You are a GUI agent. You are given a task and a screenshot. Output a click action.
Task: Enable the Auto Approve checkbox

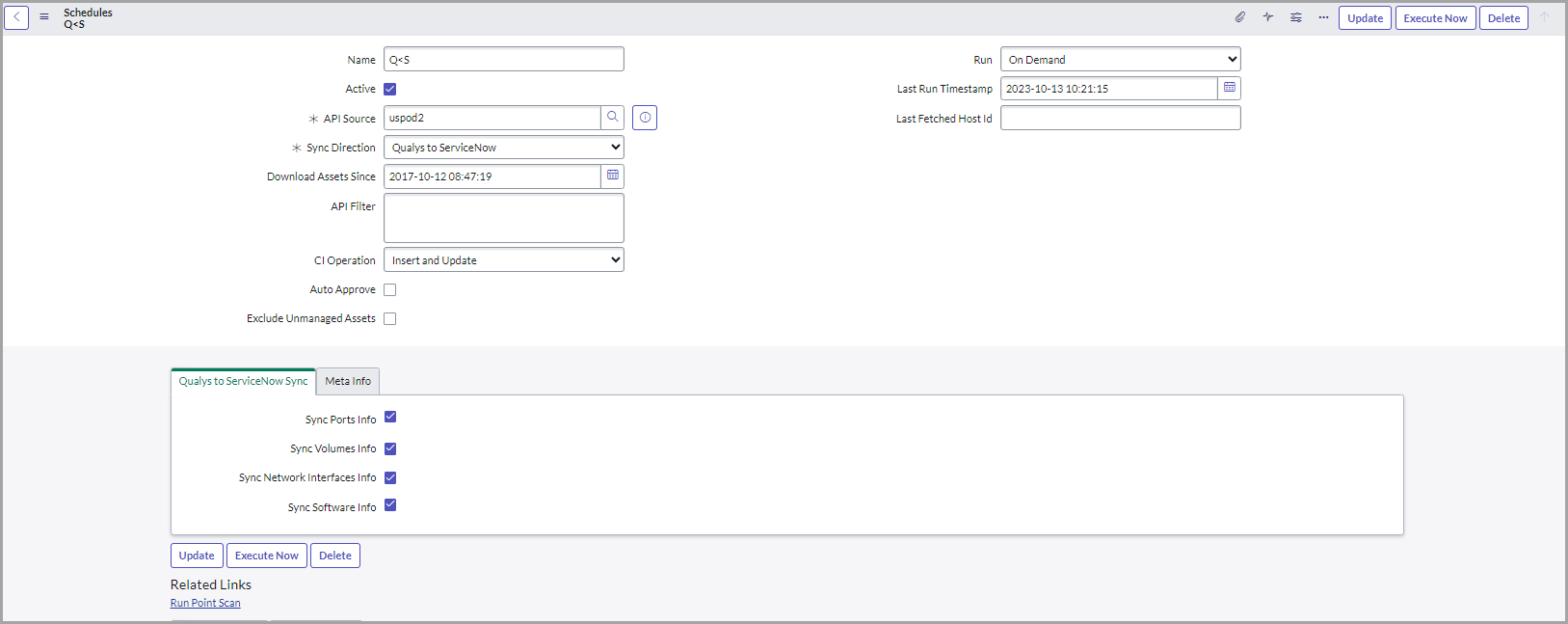(390, 289)
